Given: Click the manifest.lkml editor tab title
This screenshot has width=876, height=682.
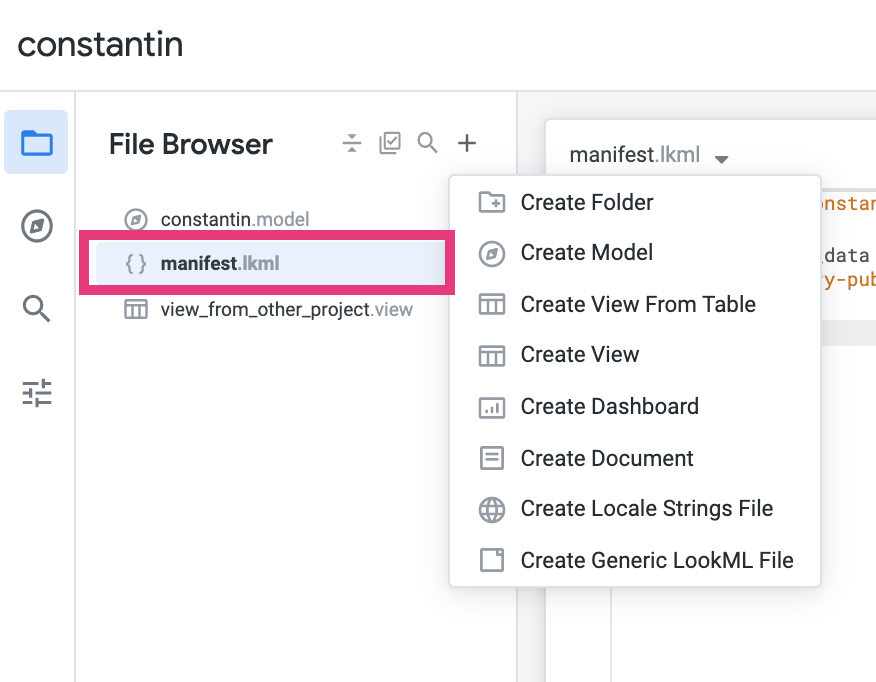Looking at the screenshot, I should tap(635, 155).
